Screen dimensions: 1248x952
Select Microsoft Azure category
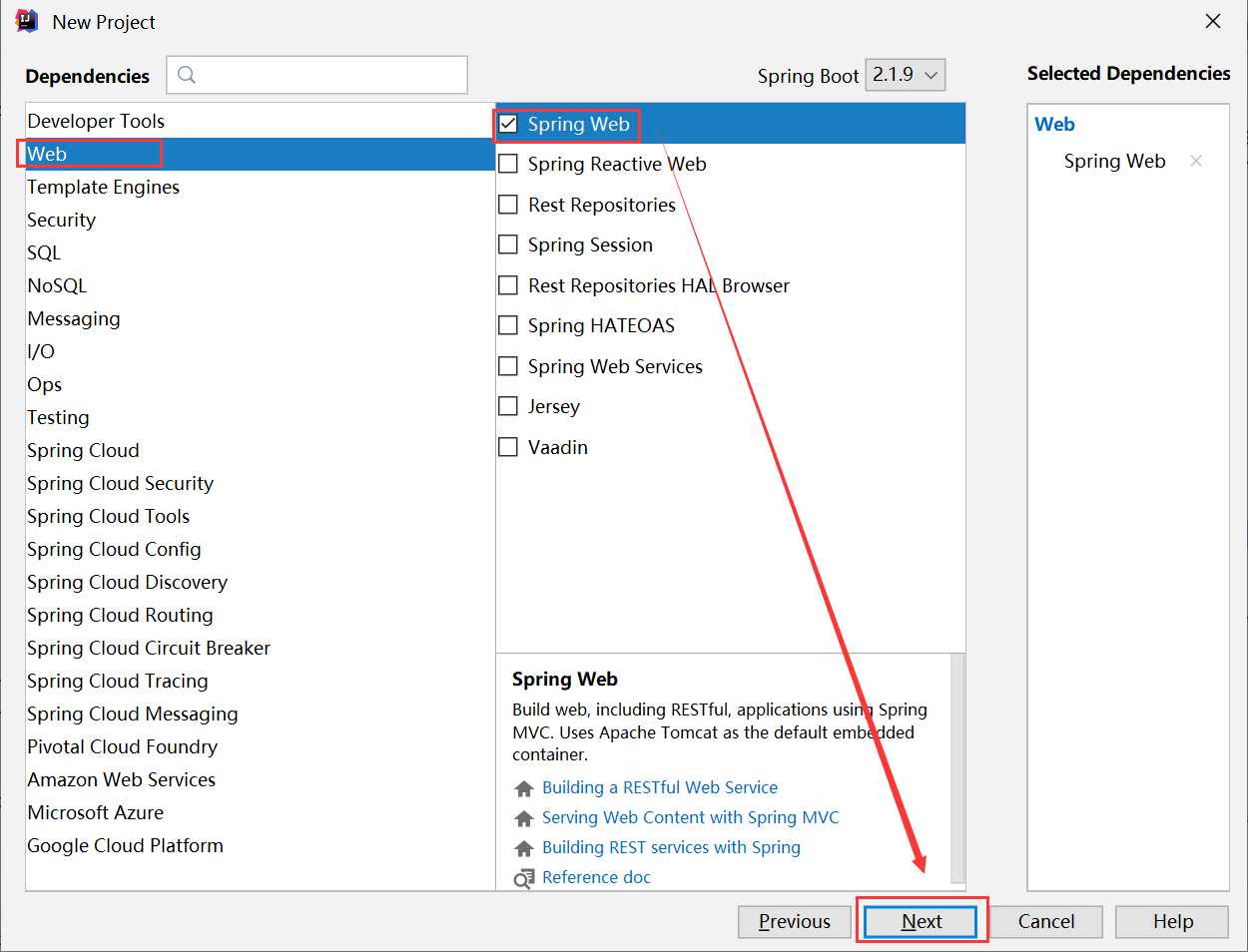261,812
